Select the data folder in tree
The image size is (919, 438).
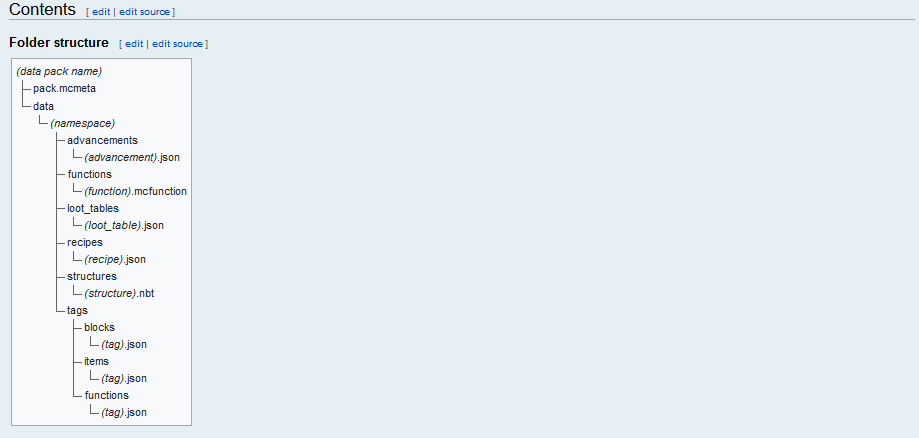[43, 106]
